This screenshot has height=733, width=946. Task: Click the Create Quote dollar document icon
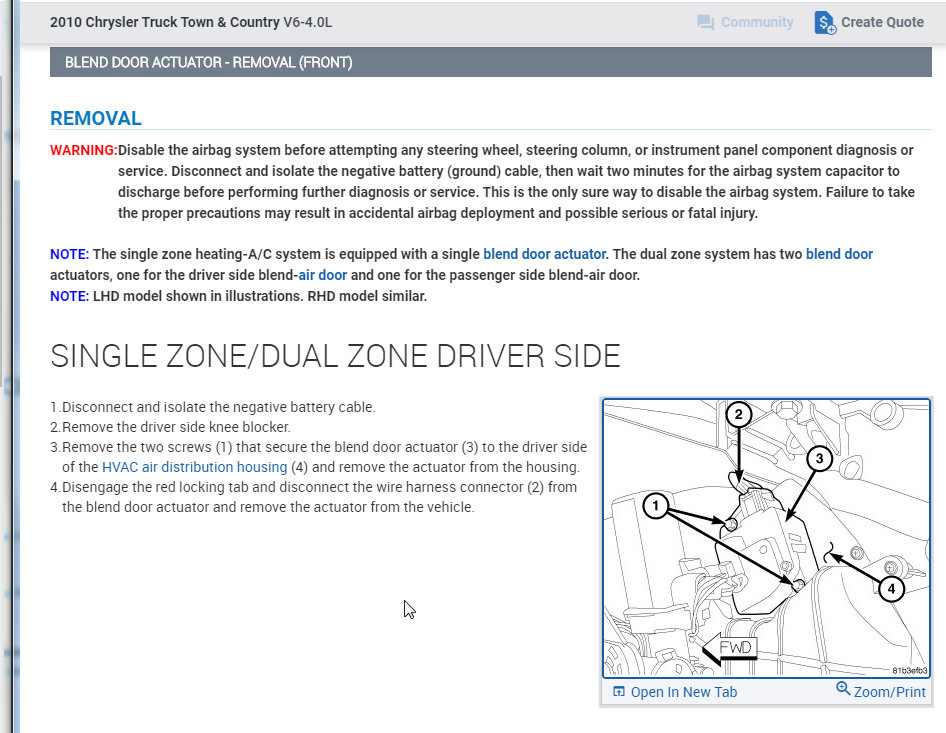[825, 23]
